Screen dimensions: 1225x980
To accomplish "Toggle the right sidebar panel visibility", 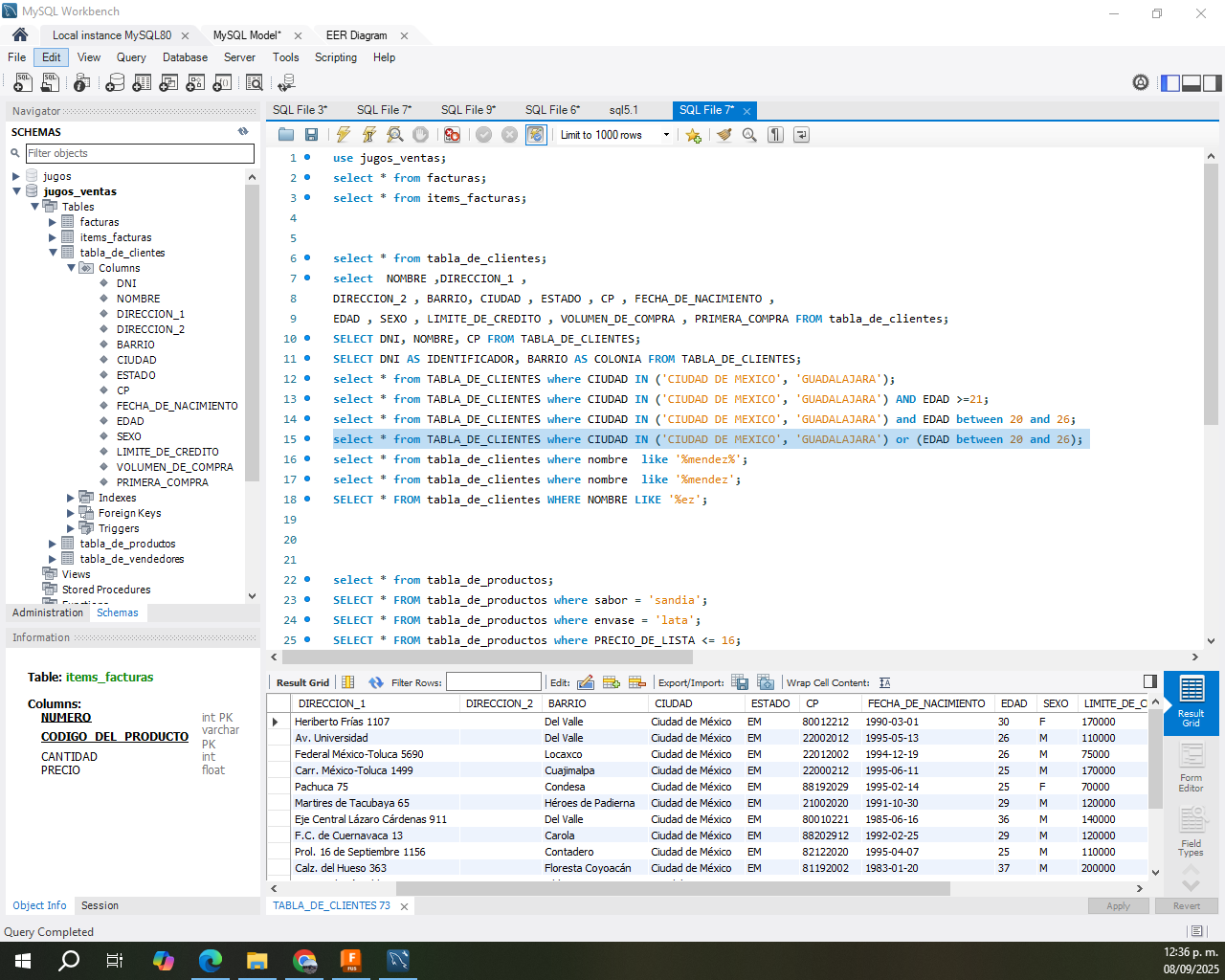I will tap(1213, 83).
